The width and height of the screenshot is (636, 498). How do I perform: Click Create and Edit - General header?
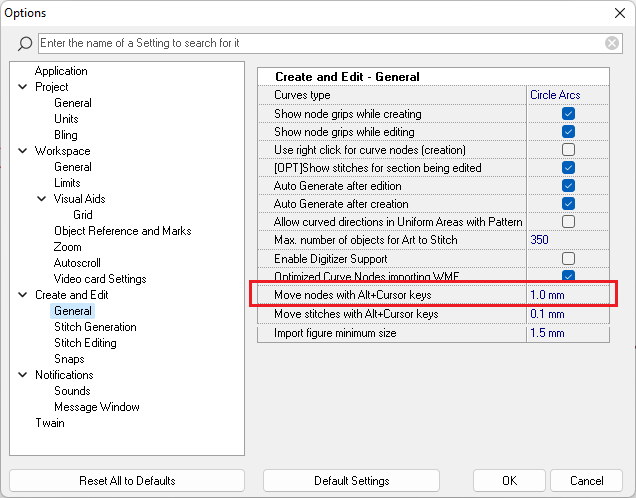[x=347, y=77]
